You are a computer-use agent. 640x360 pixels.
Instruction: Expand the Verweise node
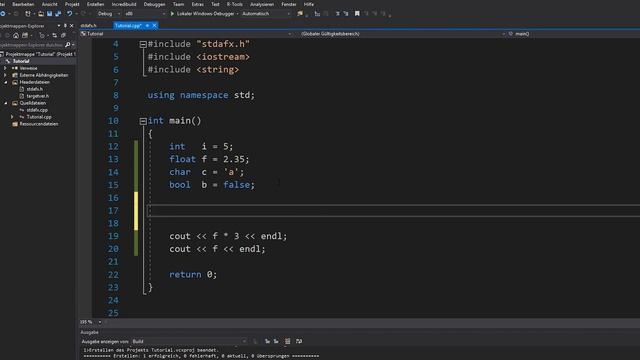[5, 68]
